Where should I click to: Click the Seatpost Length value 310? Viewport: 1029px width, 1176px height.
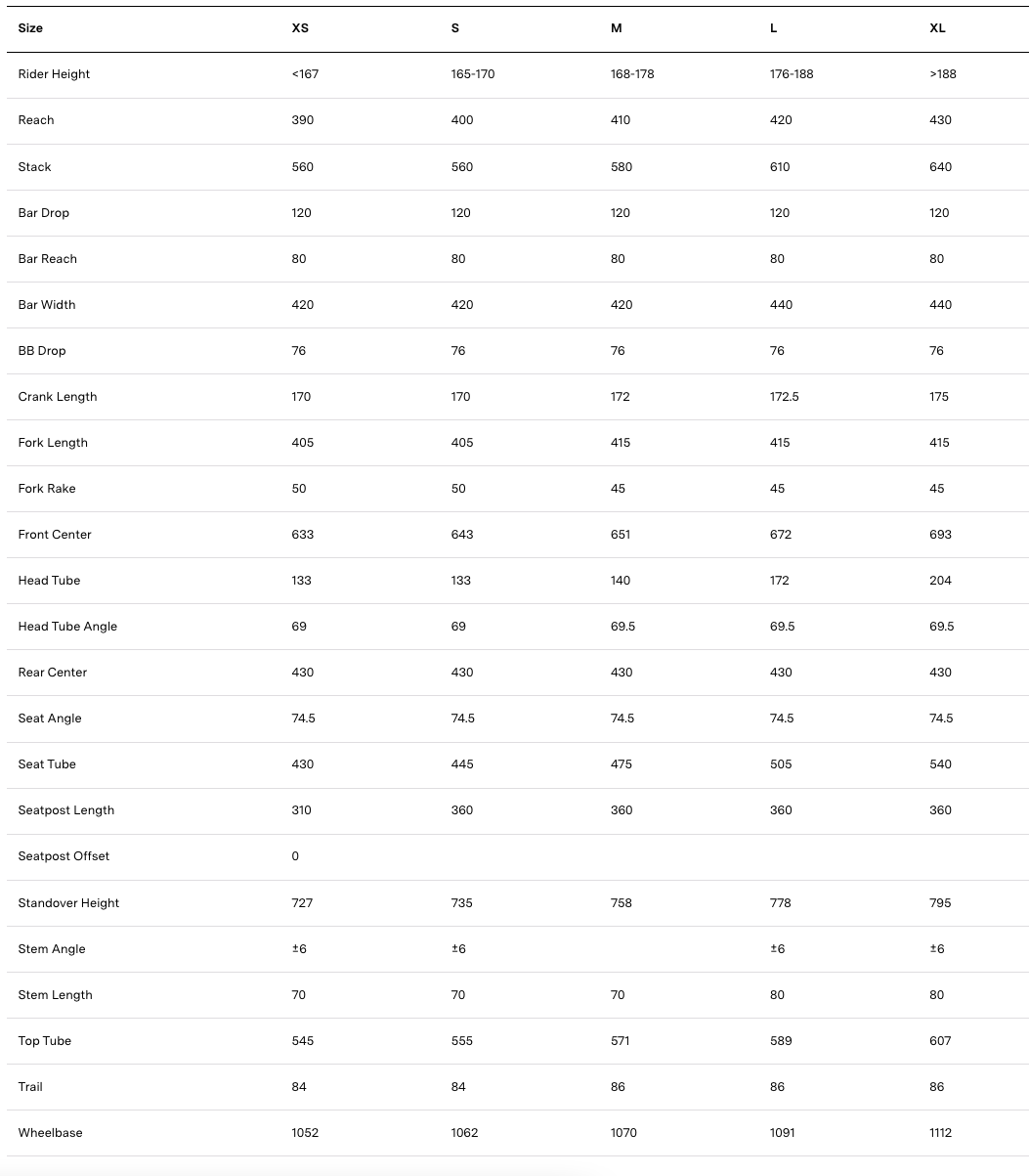point(302,810)
